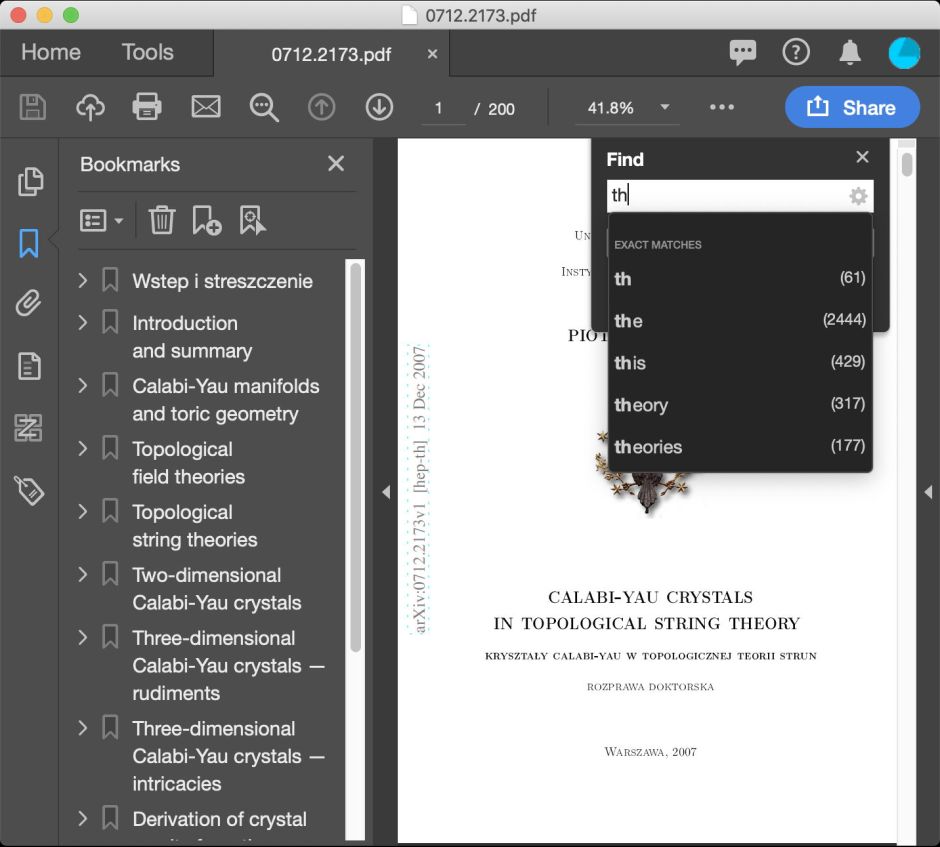Viewport: 940px width, 847px height.
Task: Open the zoom level dropdown
Action: (x=664, y=108)
